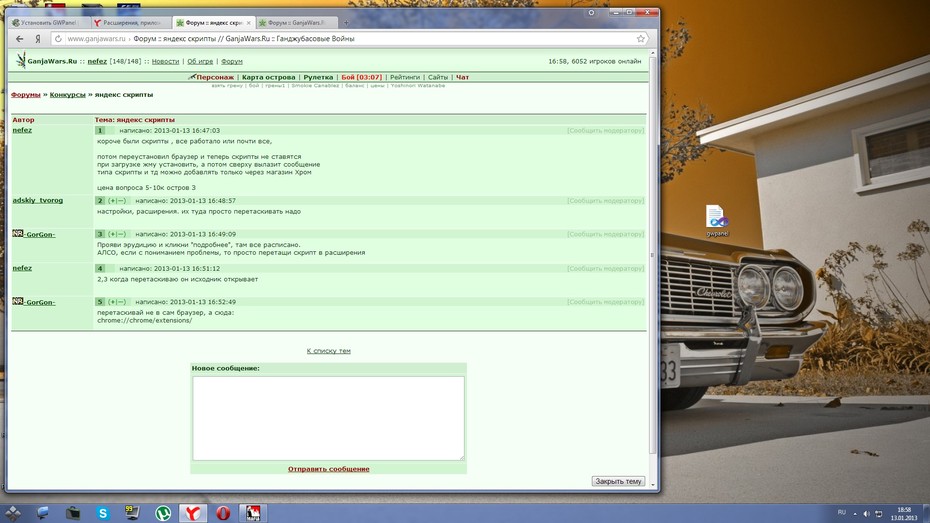Open the 'Об игре' link

200,61
